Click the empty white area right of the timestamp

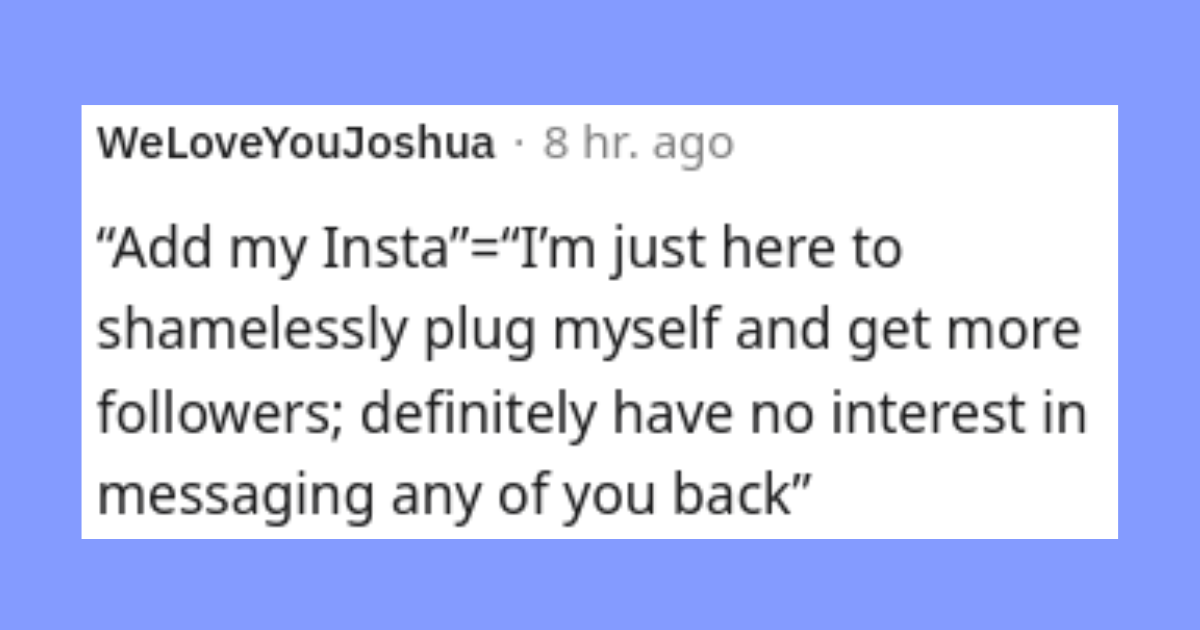[920, 144]
